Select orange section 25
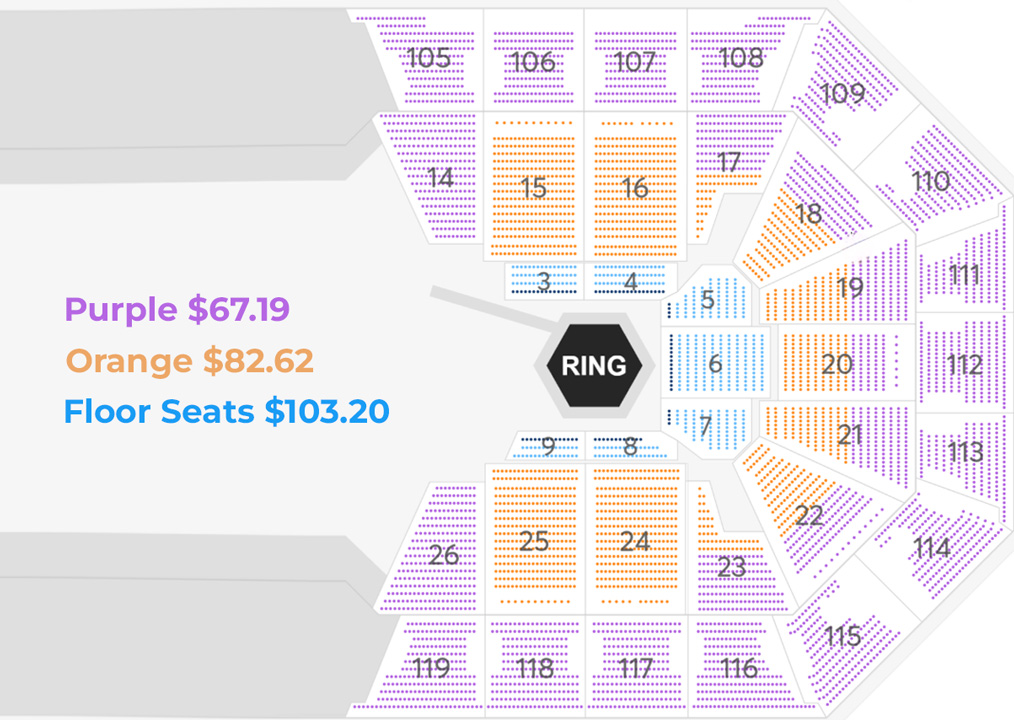The width and height of the screenshot is (1014, 720). 534,541
